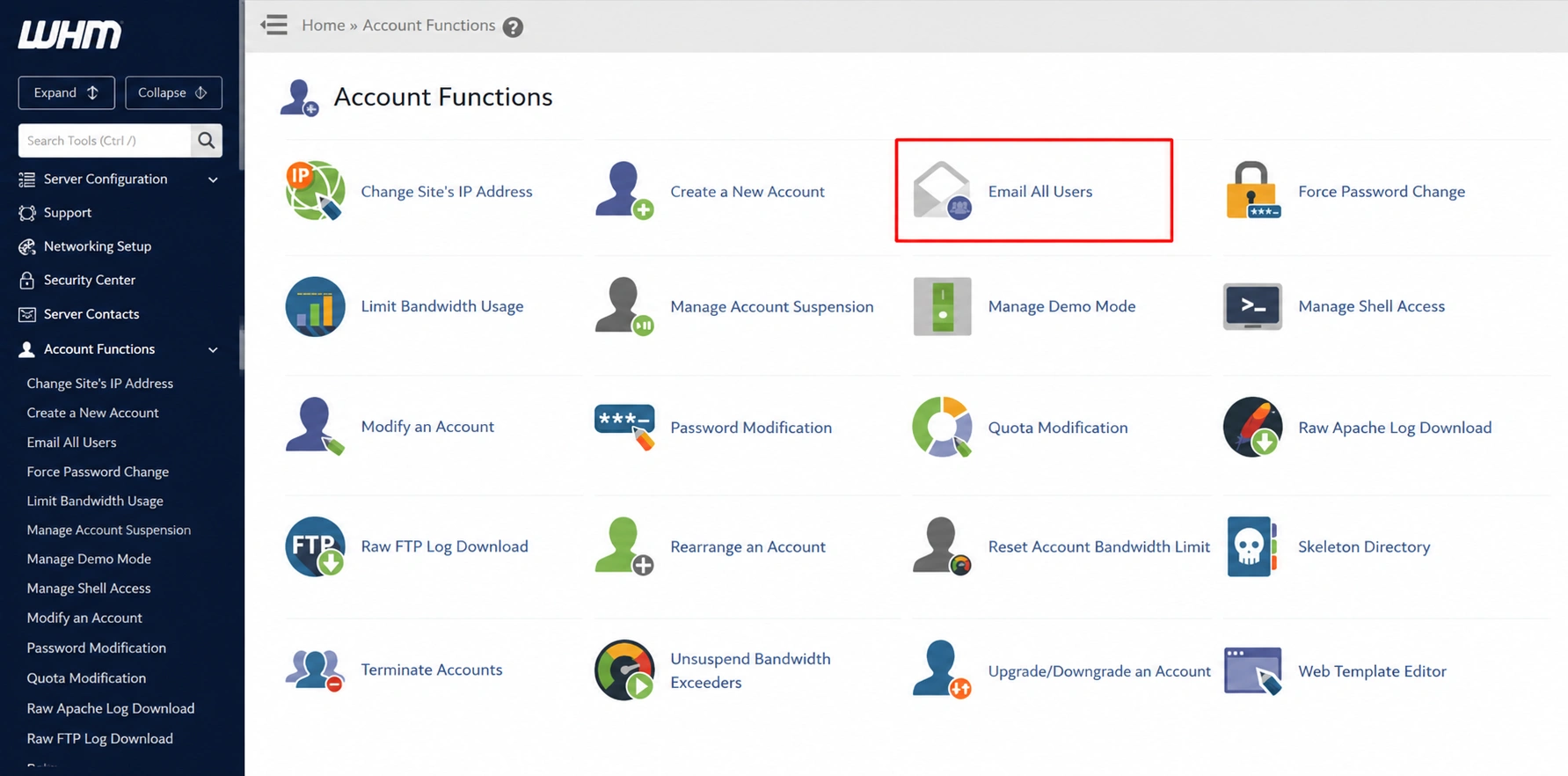Click the Manage Shell Access terminal icon

(1252, 306)
